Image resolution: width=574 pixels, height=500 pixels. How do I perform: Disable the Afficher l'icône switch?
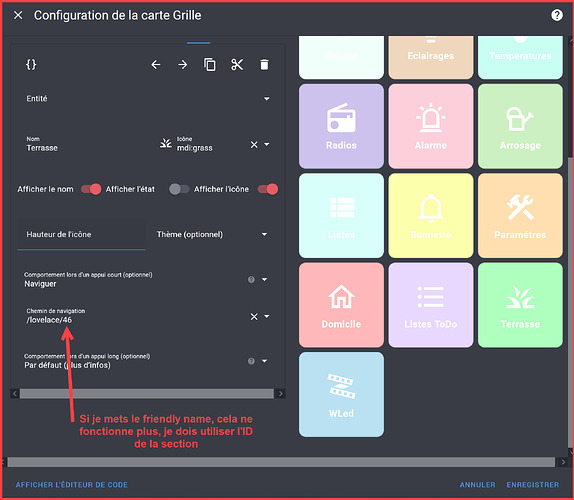(x=268, y=189)
